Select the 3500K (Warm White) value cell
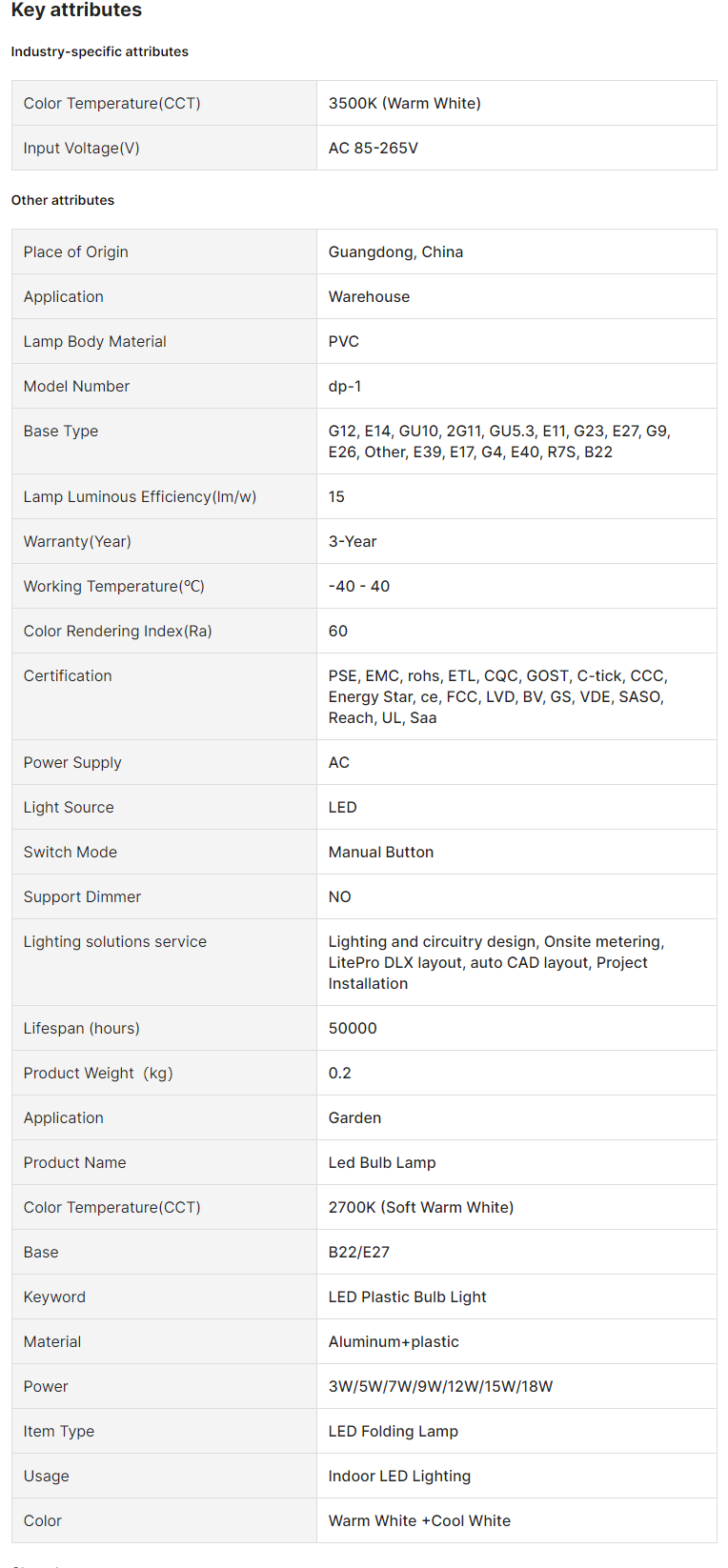 pyautogui.click(x=405, y=103)
